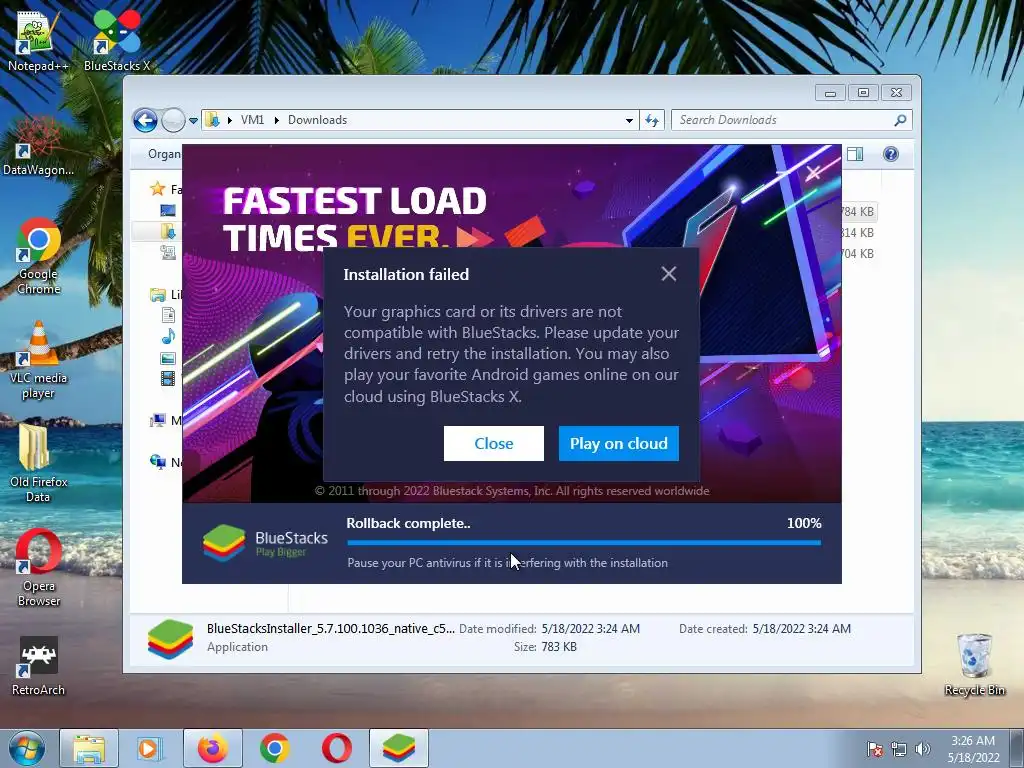Minimize the Explorer Downloads window
Viewport: 1024px width, 768px height.
click(x=830, y=93)
